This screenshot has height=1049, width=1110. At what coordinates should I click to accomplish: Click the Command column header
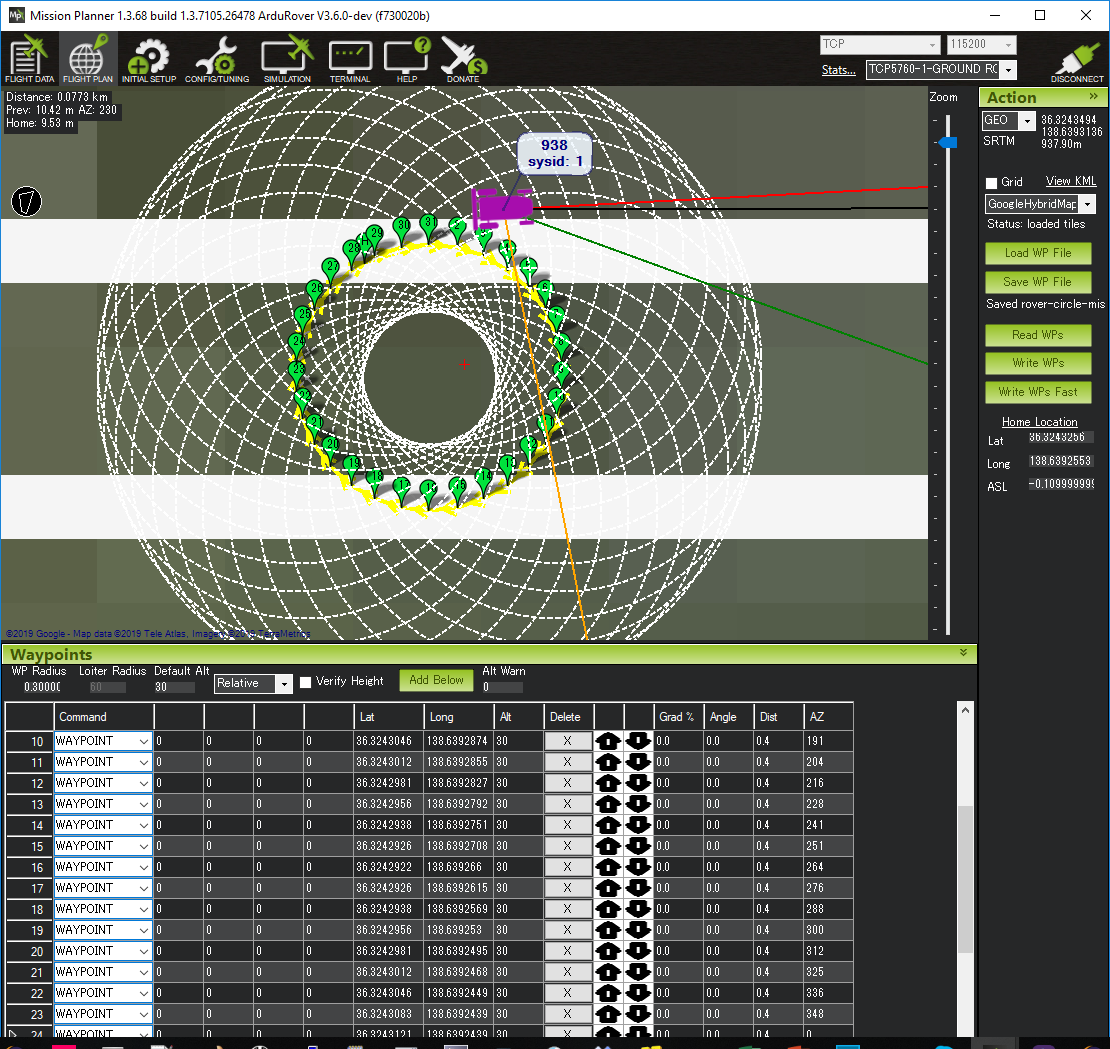104,717
